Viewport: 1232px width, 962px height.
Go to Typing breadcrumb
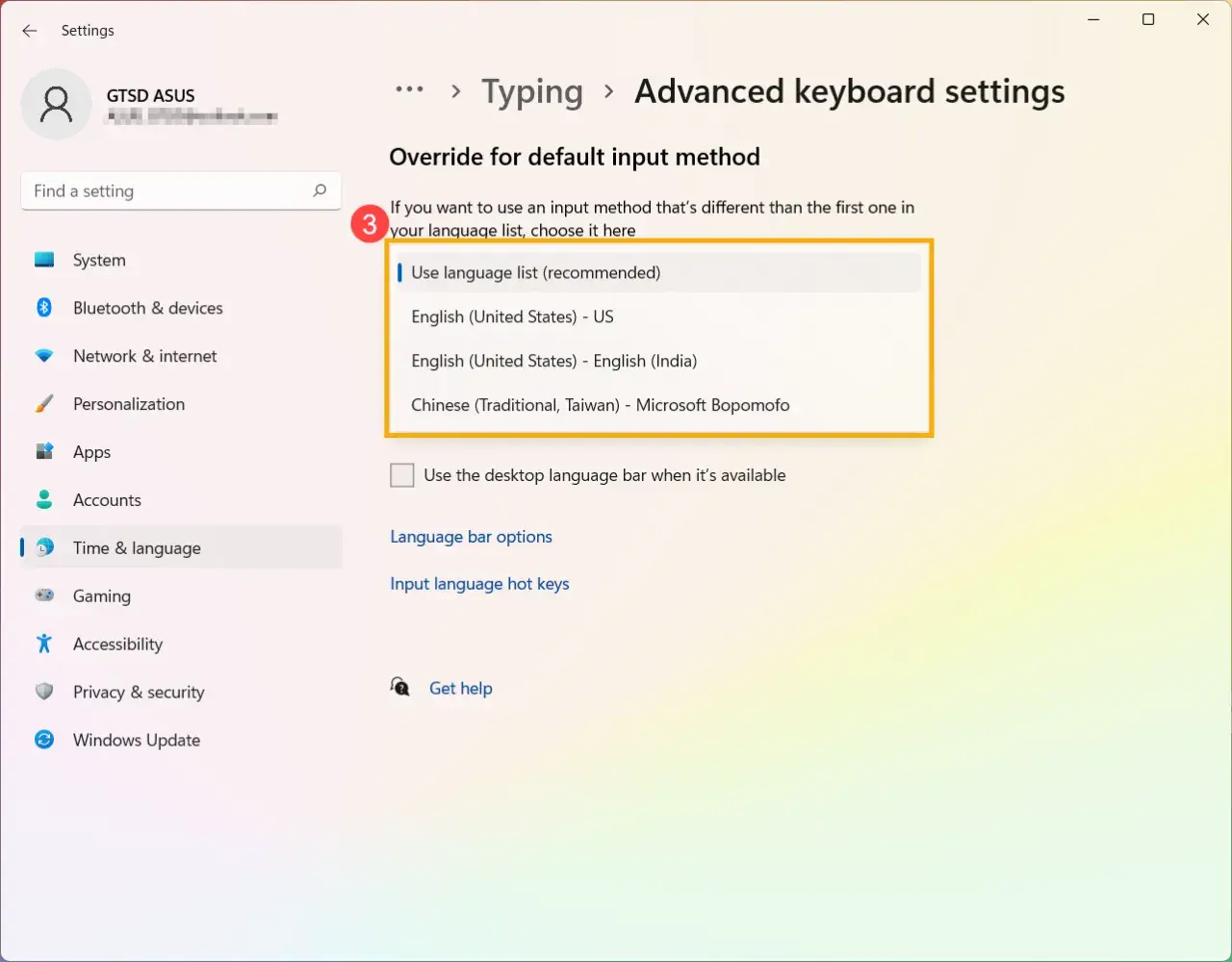pyautogui.click(x=532, y=91)
